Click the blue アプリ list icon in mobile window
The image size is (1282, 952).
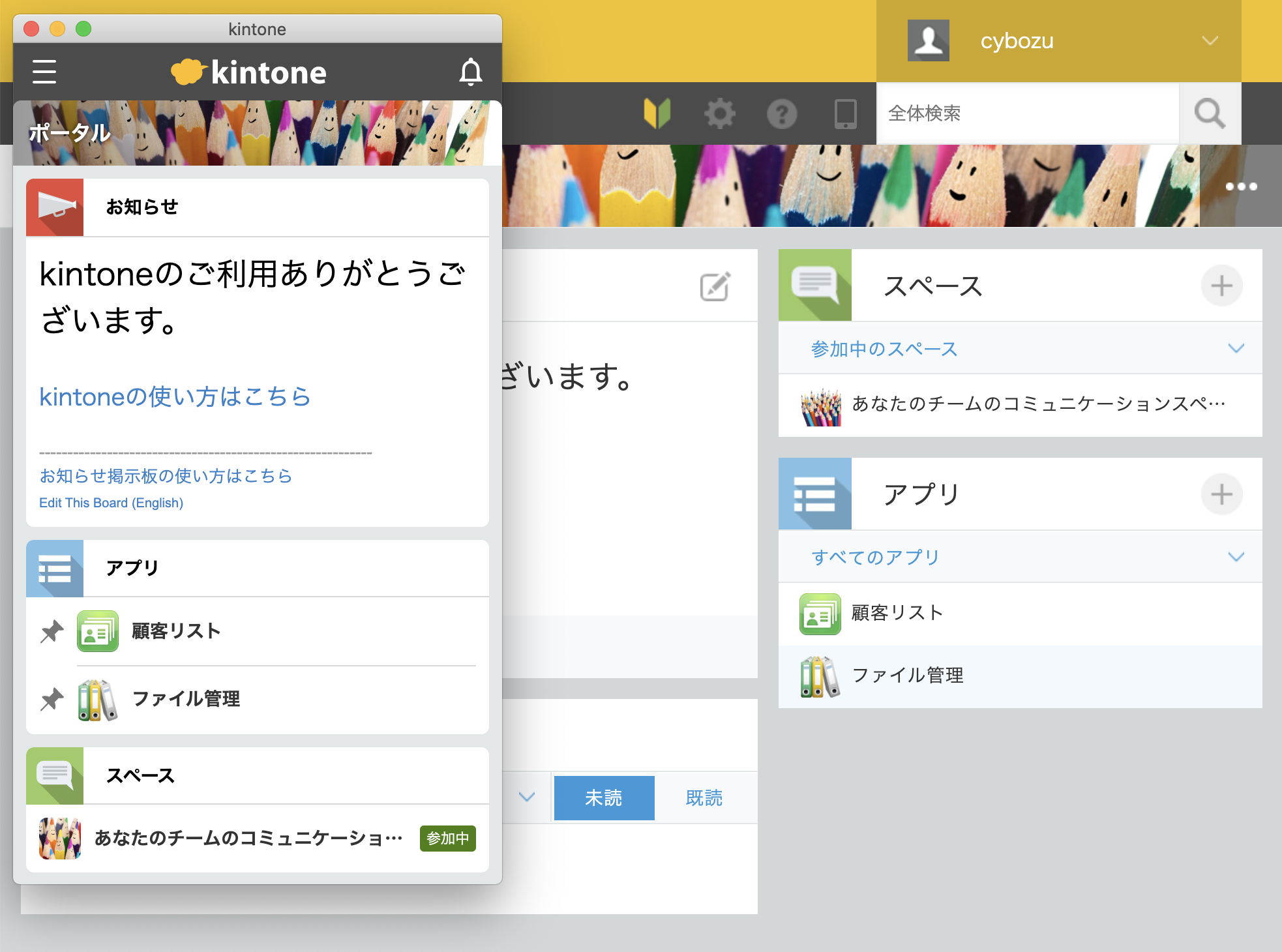(x=55, y=568)
